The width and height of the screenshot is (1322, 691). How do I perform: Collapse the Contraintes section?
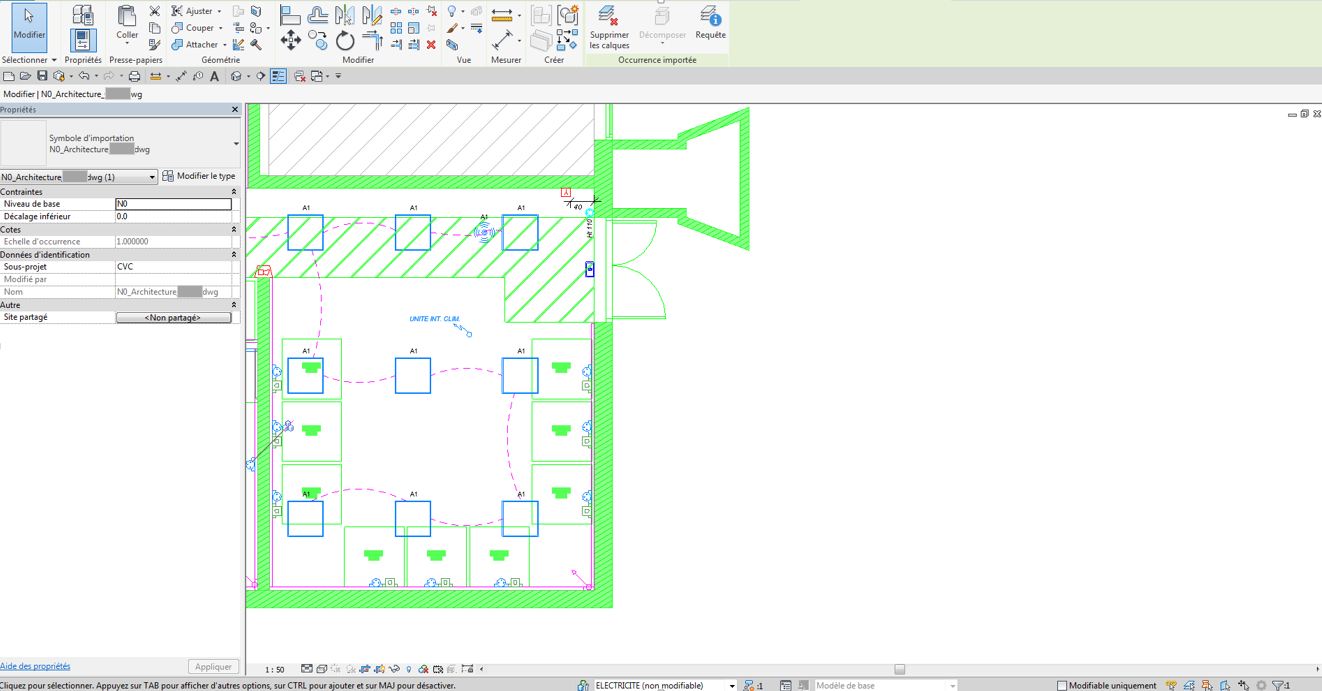pyautogui.click(x=234, y=192)
